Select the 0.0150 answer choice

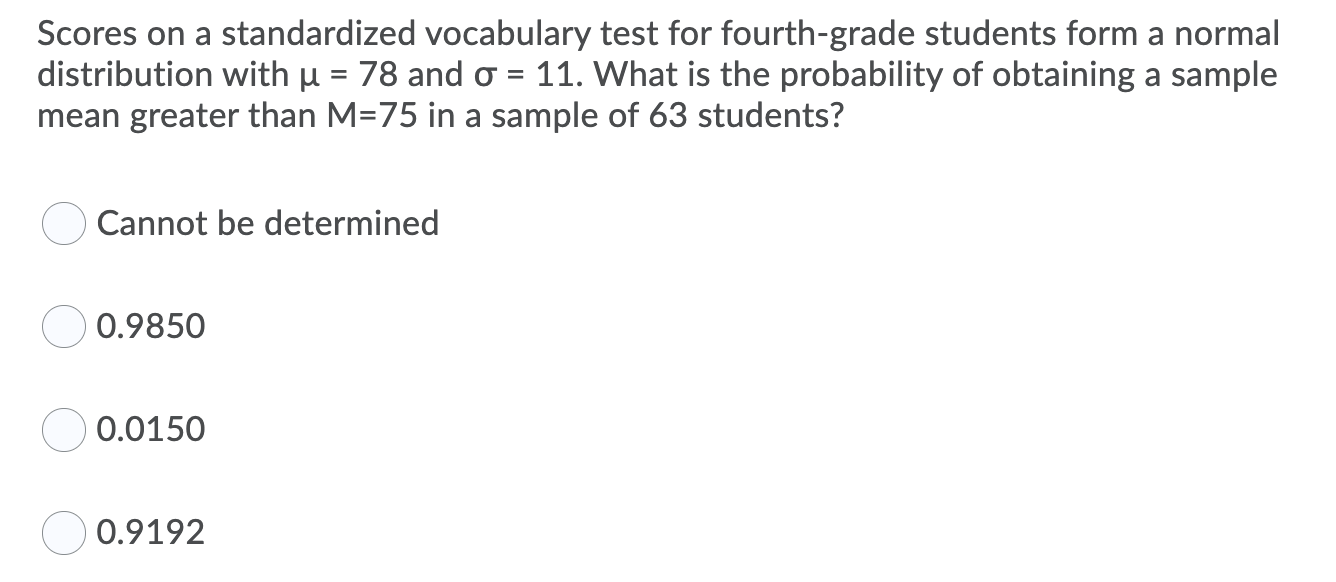(64, 430)
